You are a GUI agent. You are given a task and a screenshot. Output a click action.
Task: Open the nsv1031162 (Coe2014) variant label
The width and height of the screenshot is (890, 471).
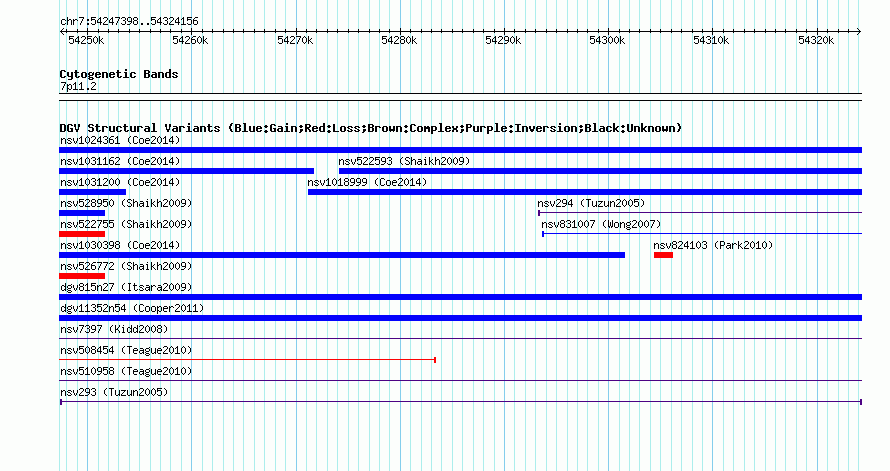tap(120, 161)
